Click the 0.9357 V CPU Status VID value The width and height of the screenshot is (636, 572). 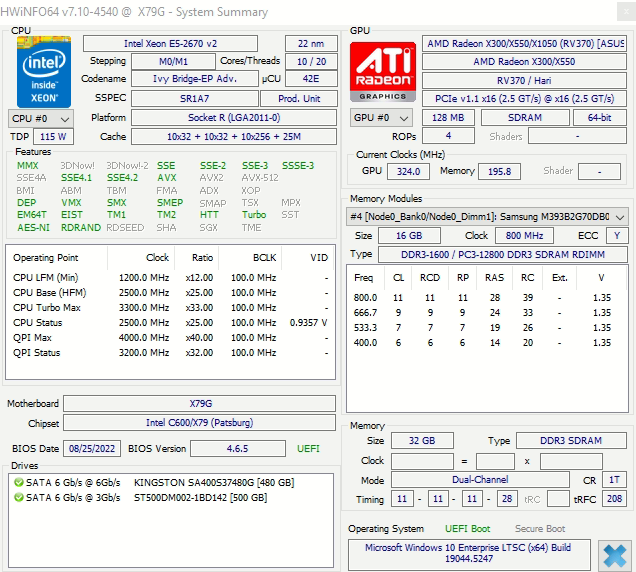click(x=308, y=323)
